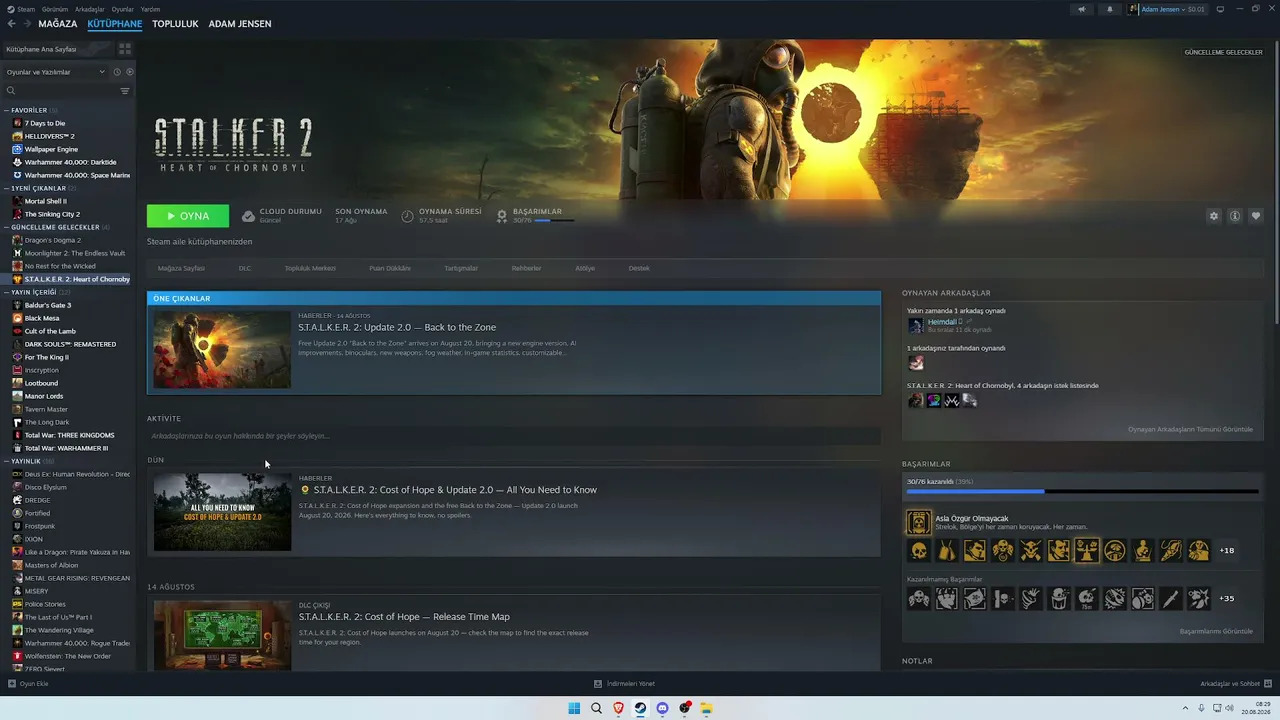Click the activity comment input field
The width and height of the screenshot is (1280, 720).
tap(514, 436)
